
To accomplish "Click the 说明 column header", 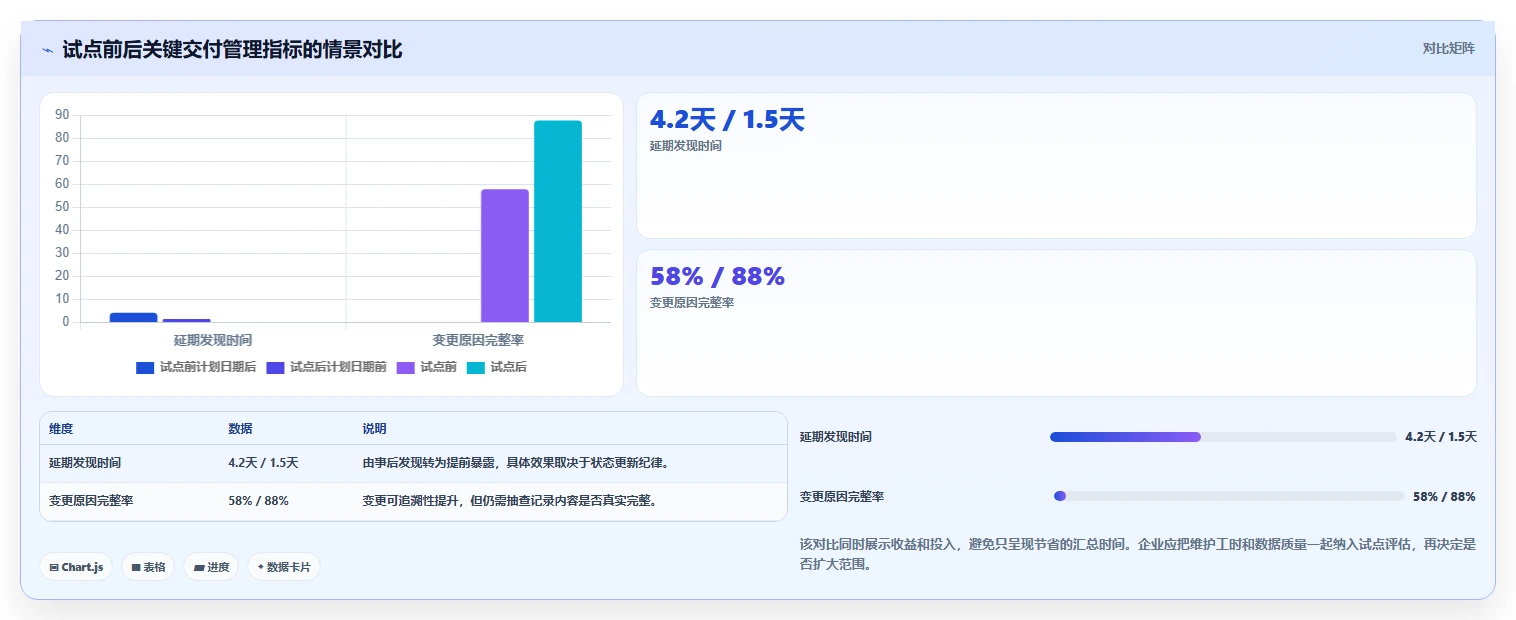I will tap(374, 428).
